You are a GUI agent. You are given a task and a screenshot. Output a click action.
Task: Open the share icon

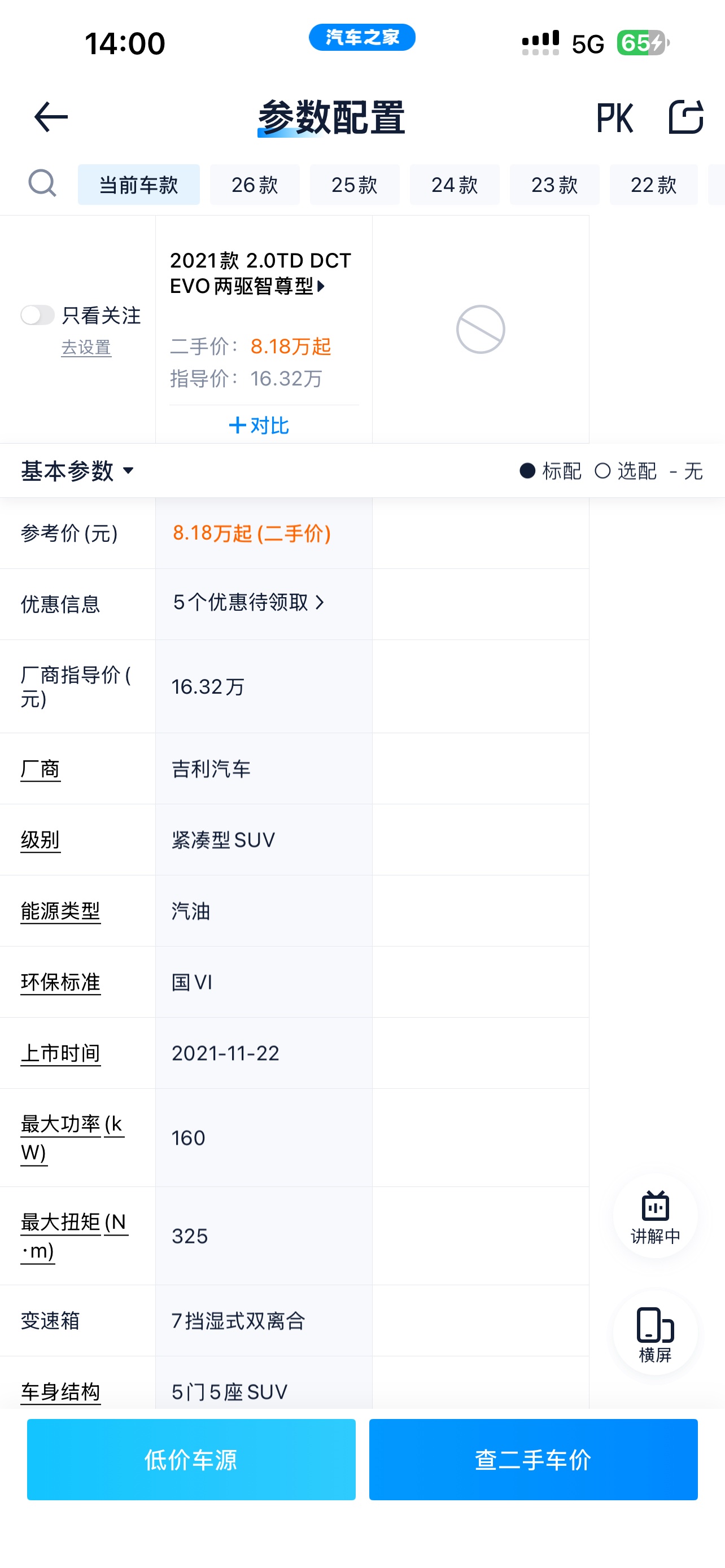click(x=686, y=117)
